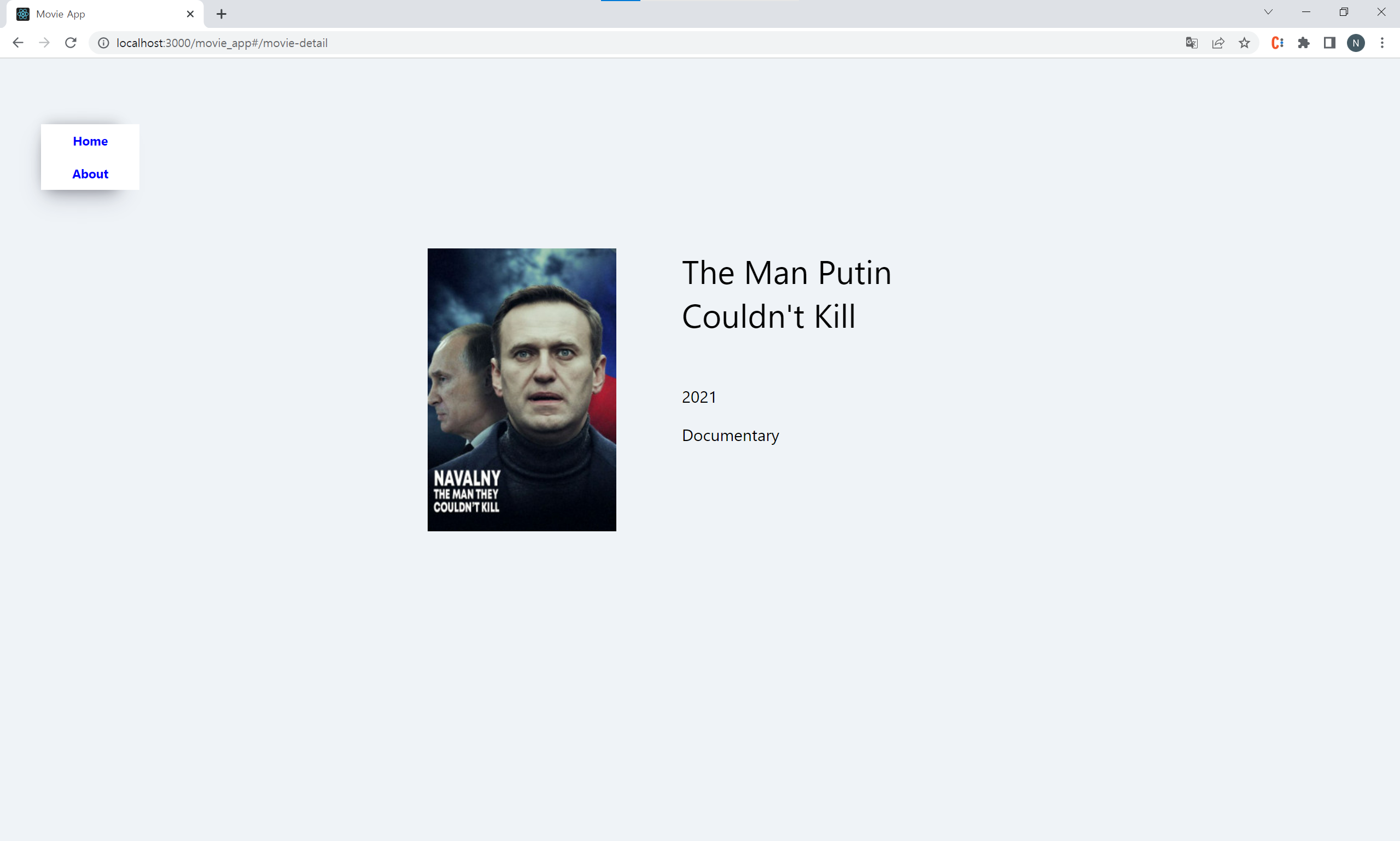Image resolution: width=1400 pixels, height=841 pixels.
Task: Toggle the browser side panel icon
Action: (1329, 43)
